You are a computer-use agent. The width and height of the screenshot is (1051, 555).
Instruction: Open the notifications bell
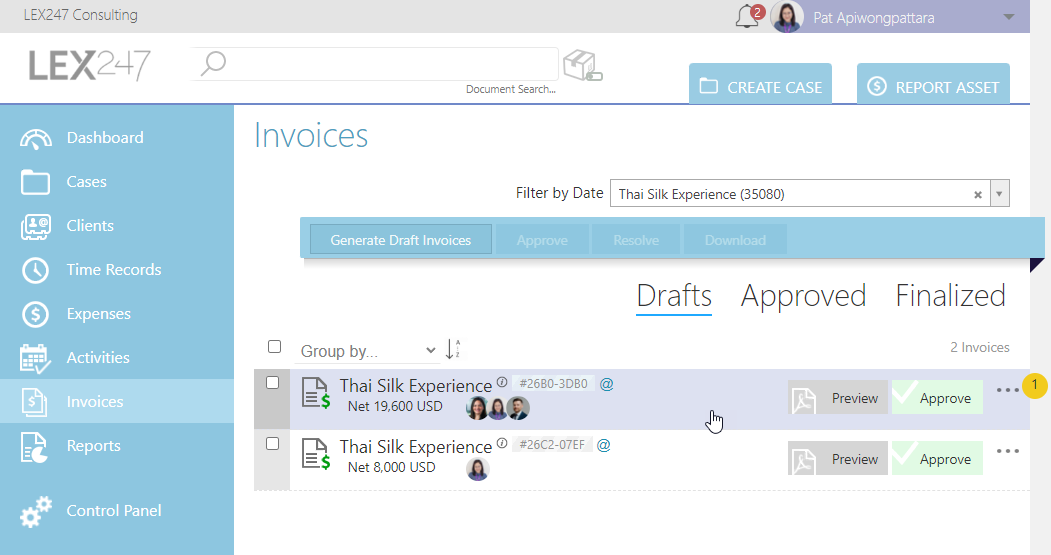747,16
